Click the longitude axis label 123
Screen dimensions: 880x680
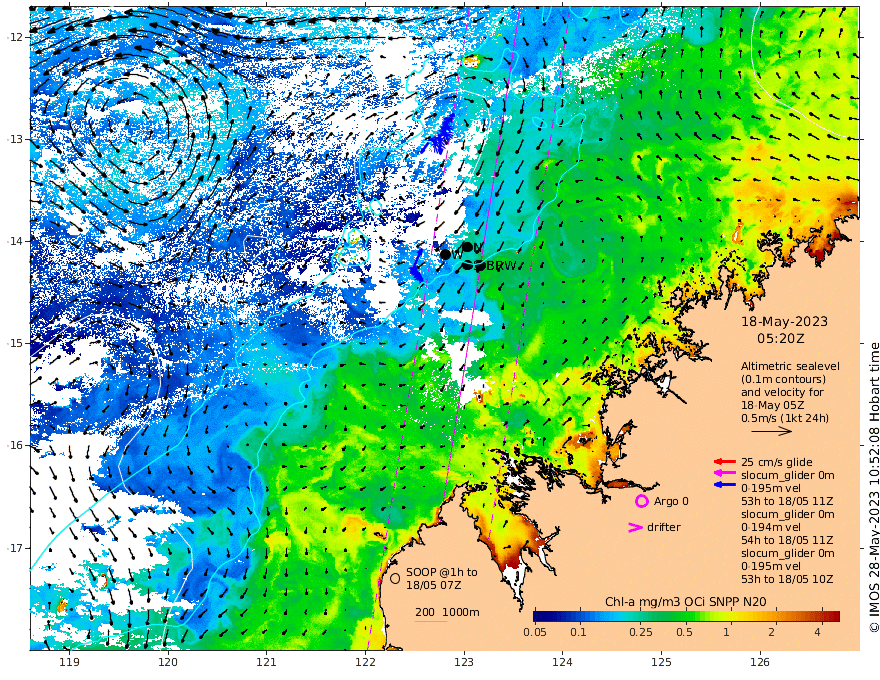pyautogui.click(x=464, y=662)
